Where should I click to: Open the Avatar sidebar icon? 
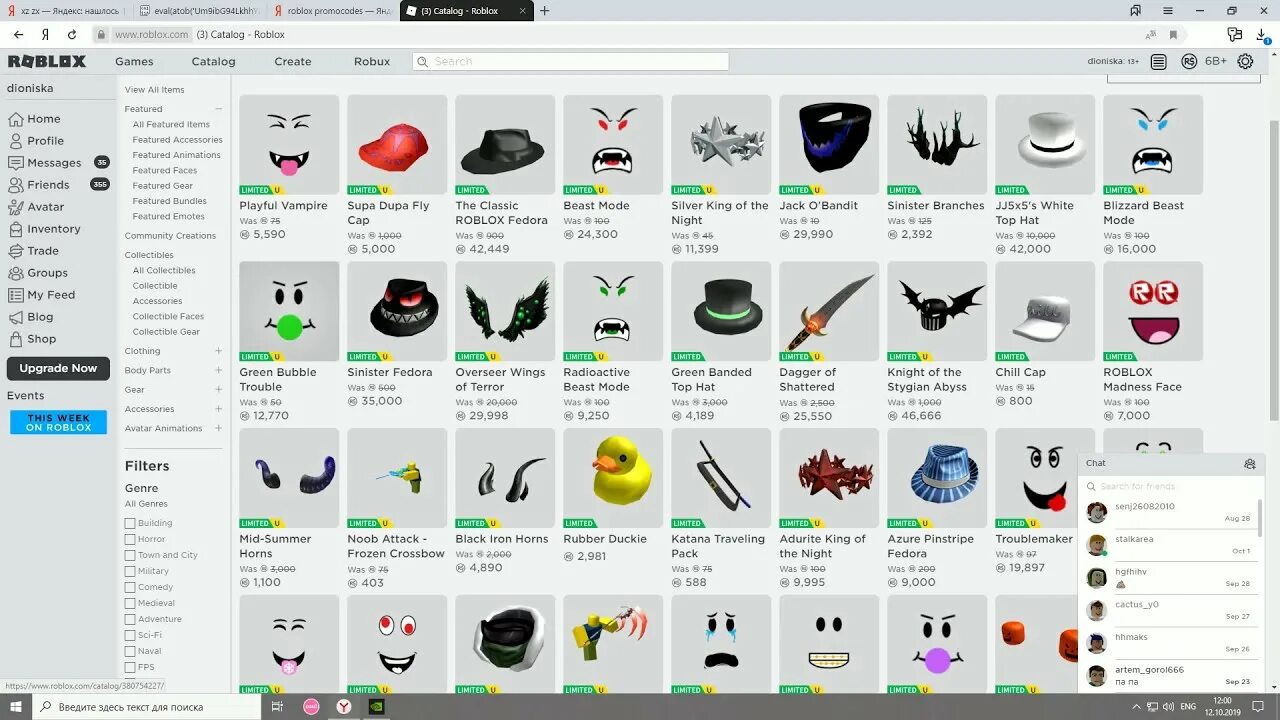click(x=15, y=207)
